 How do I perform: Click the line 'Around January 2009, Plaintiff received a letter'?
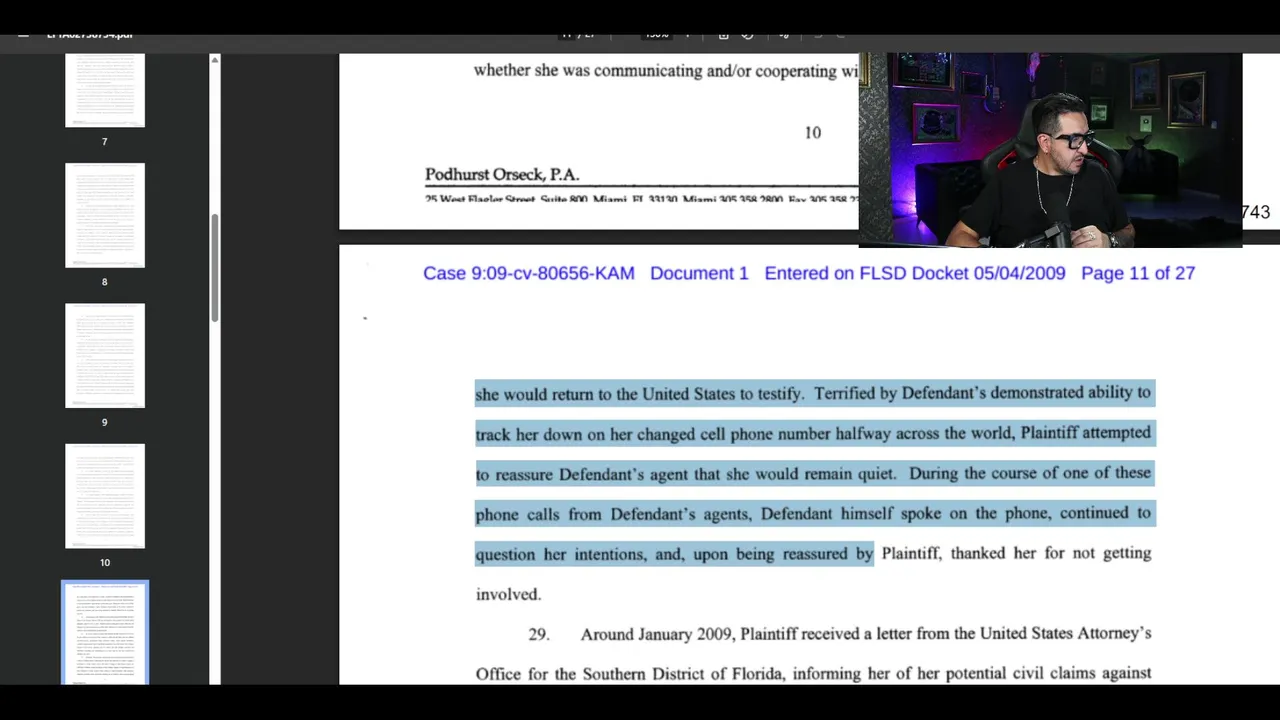tap(866, 634)
